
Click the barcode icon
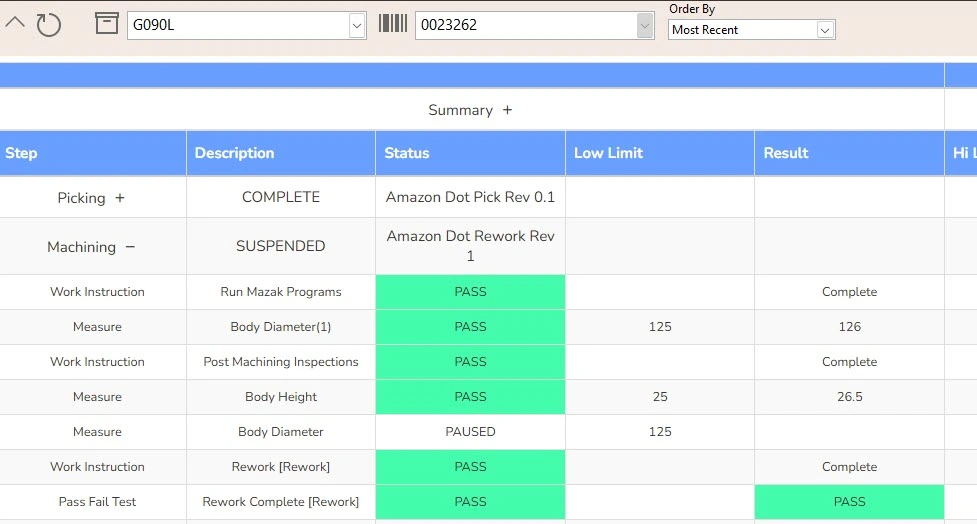[x=393, y=24]
